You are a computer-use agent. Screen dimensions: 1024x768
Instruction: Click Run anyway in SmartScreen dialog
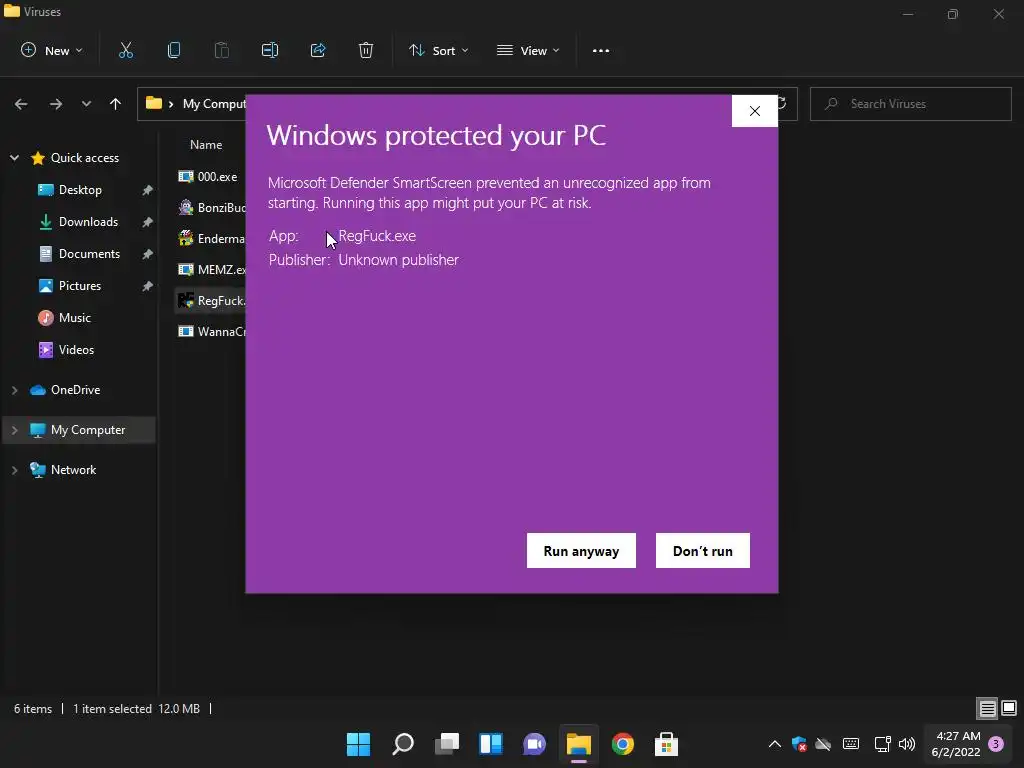(581, 551)
